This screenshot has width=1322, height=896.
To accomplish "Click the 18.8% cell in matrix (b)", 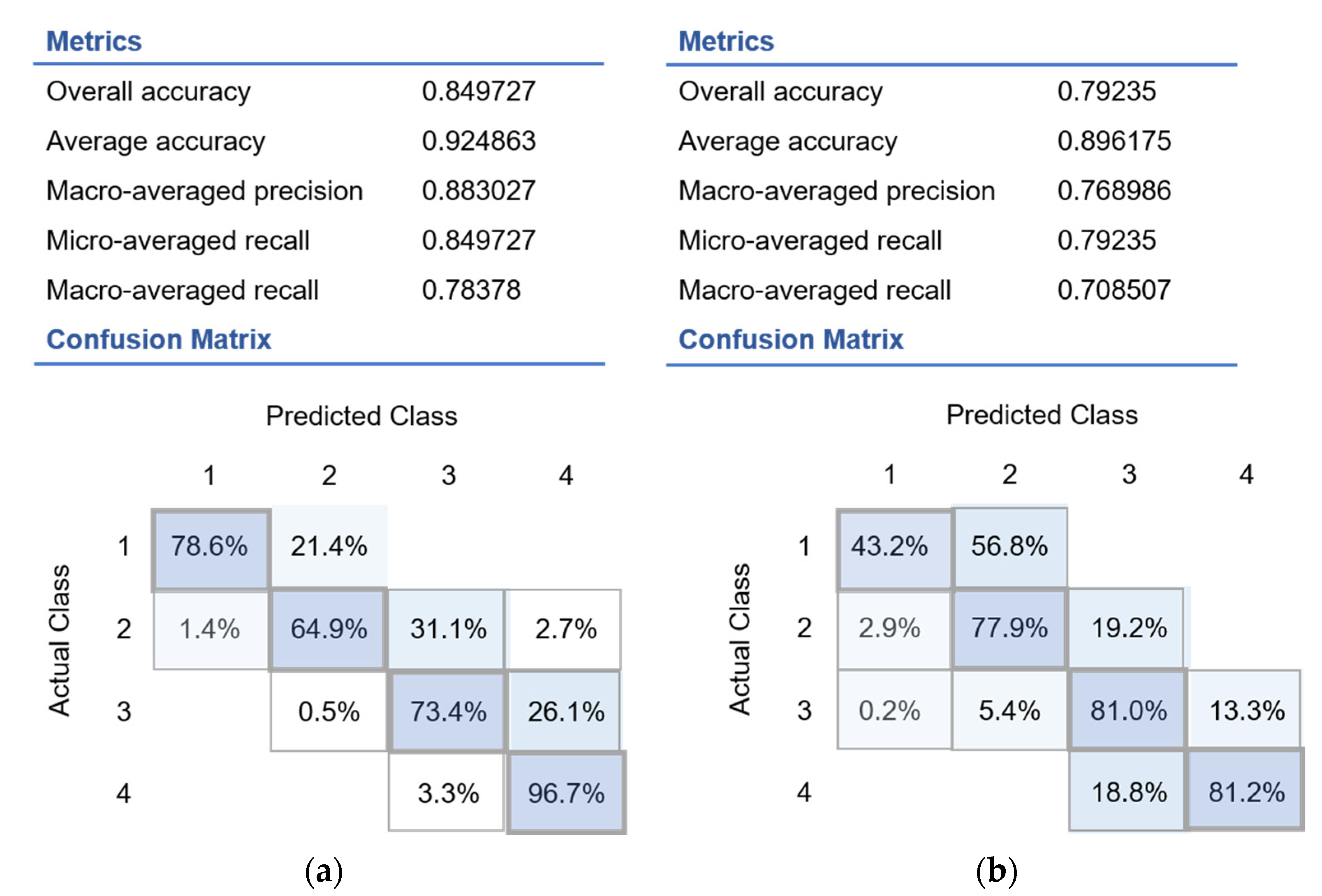I will tap(1129, 792).
